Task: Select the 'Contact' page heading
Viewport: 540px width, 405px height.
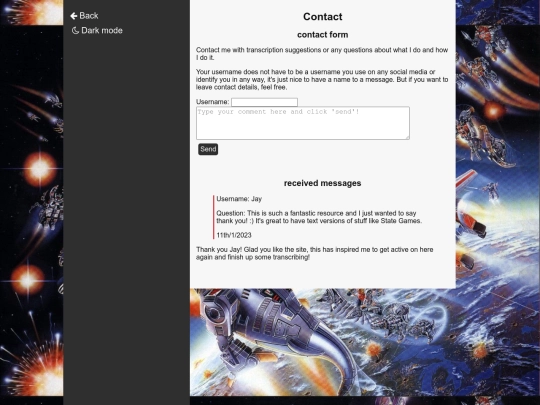Action: (323, 17)
